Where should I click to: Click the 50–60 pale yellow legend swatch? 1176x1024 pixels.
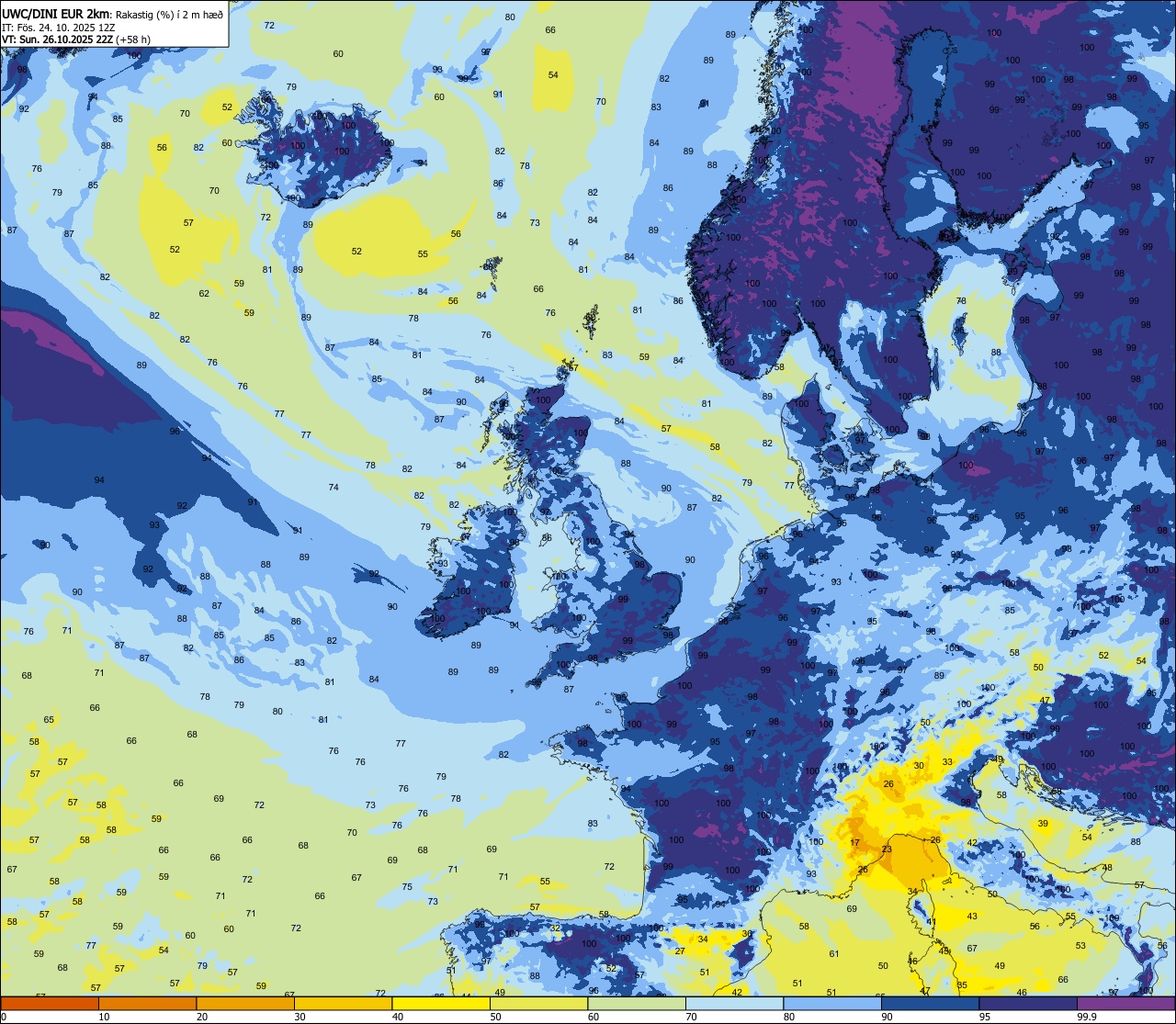(538, 1003)
